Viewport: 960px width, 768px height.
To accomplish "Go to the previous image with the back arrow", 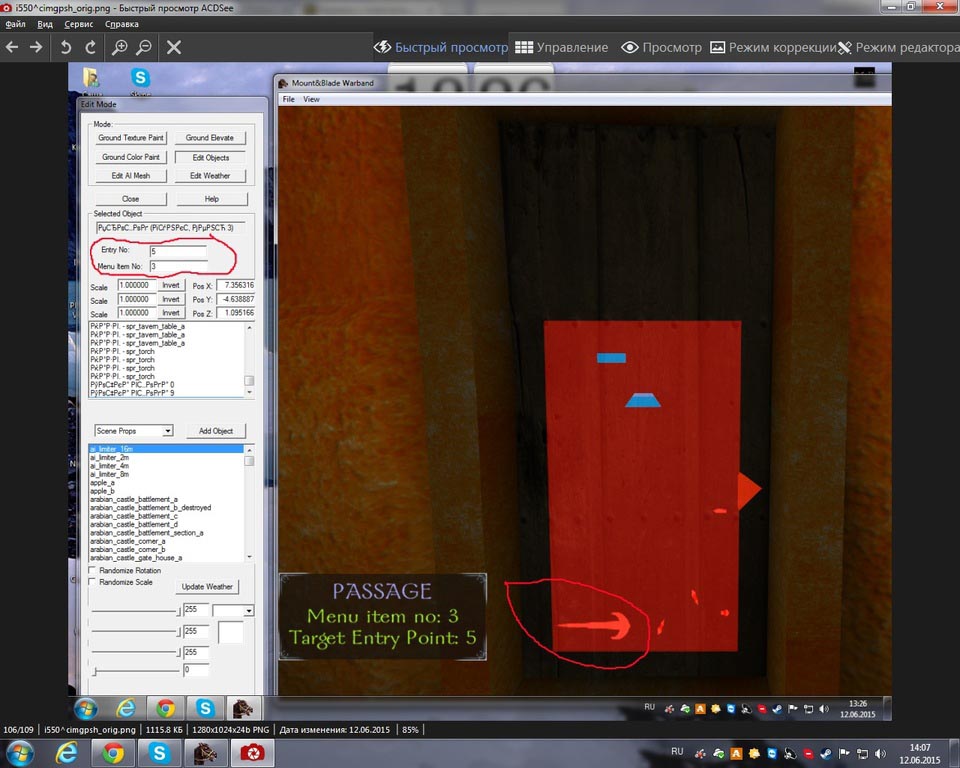I will 13,47.
